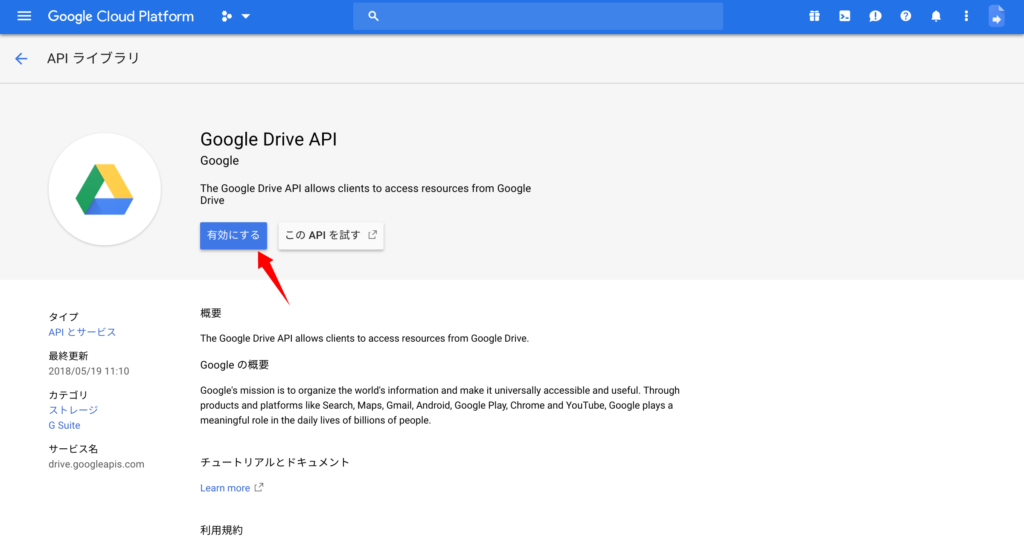Click the external-link icon beside Learn more
The image size is (1024, 543).
[259, 487]
